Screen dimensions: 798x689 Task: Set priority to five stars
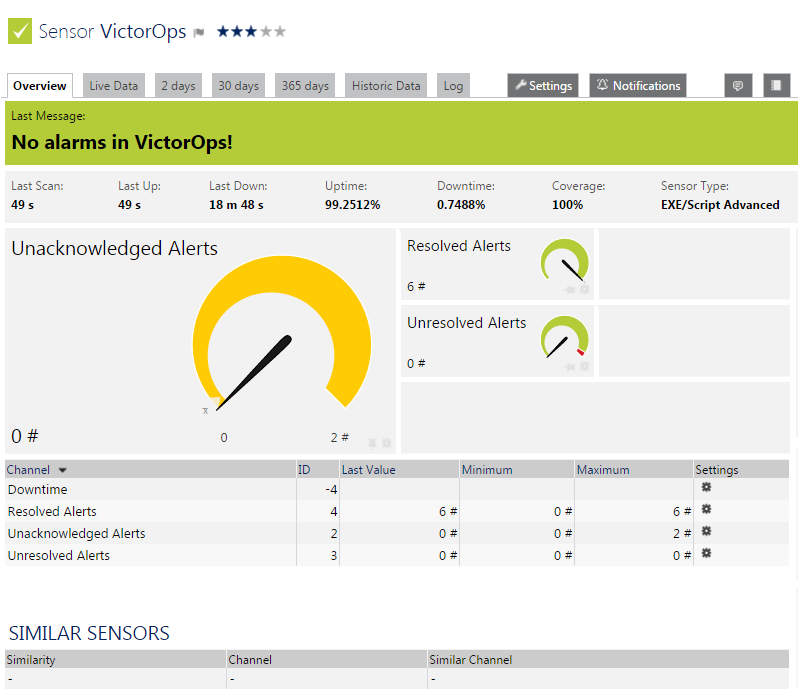point(280,32)
